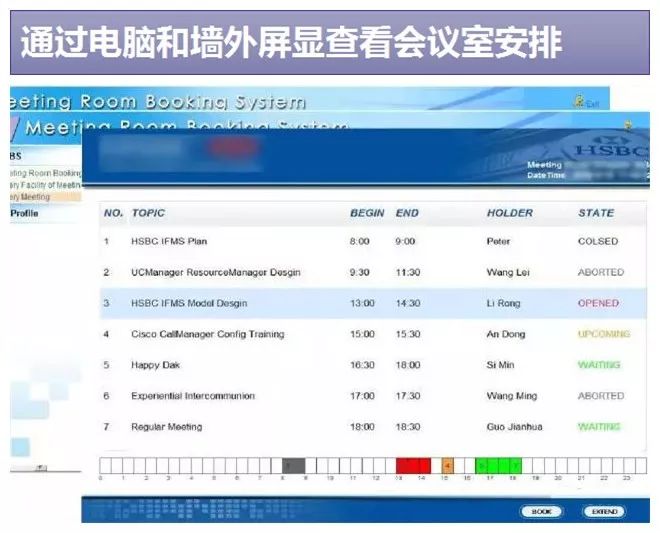Click the orange 15:00 timeline block

click(447, 466)
